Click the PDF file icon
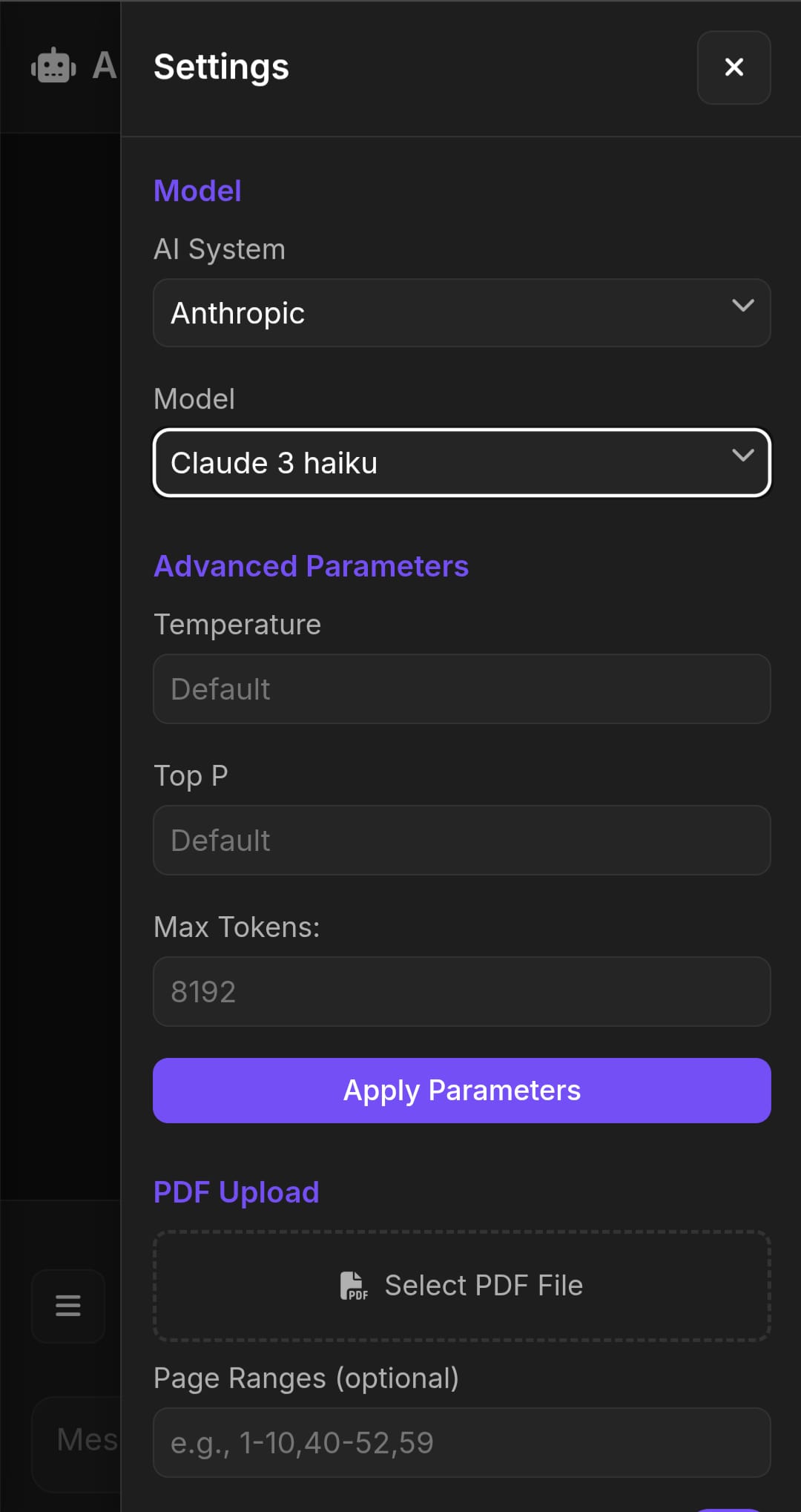801x1512 pixels. pos(354,1286)
